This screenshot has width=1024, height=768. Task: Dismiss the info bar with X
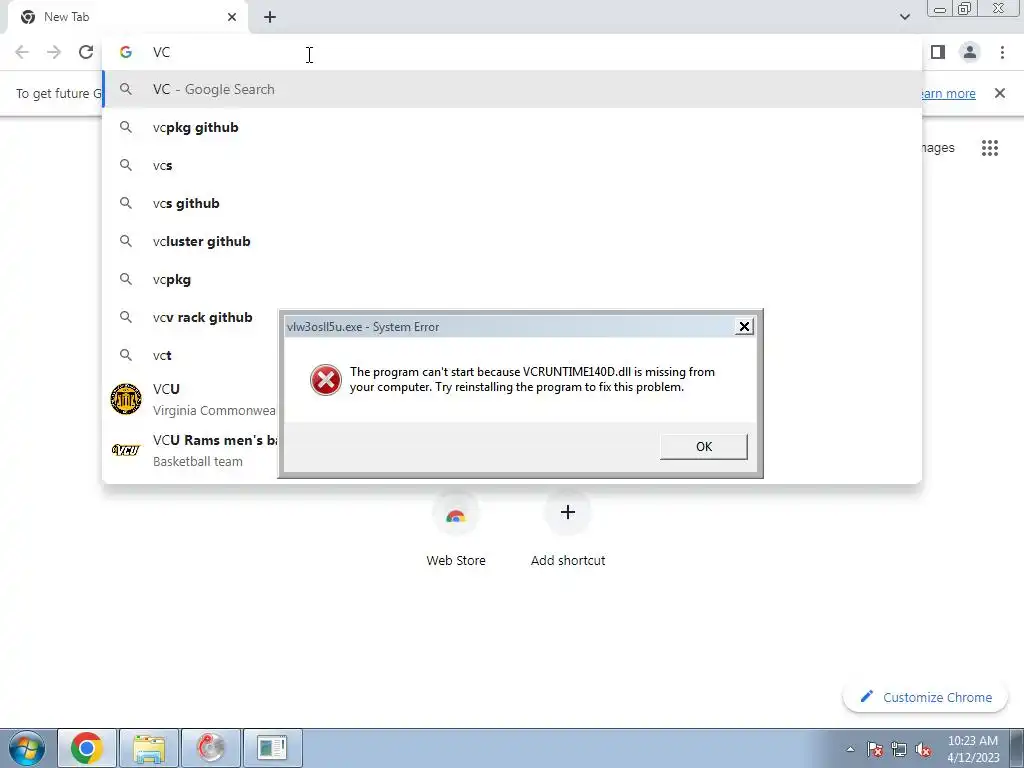[x=999, y=93]
